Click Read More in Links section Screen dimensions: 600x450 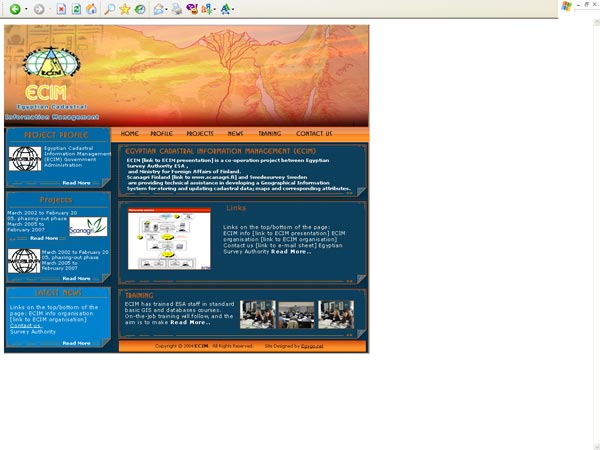[x=291, y=252]
